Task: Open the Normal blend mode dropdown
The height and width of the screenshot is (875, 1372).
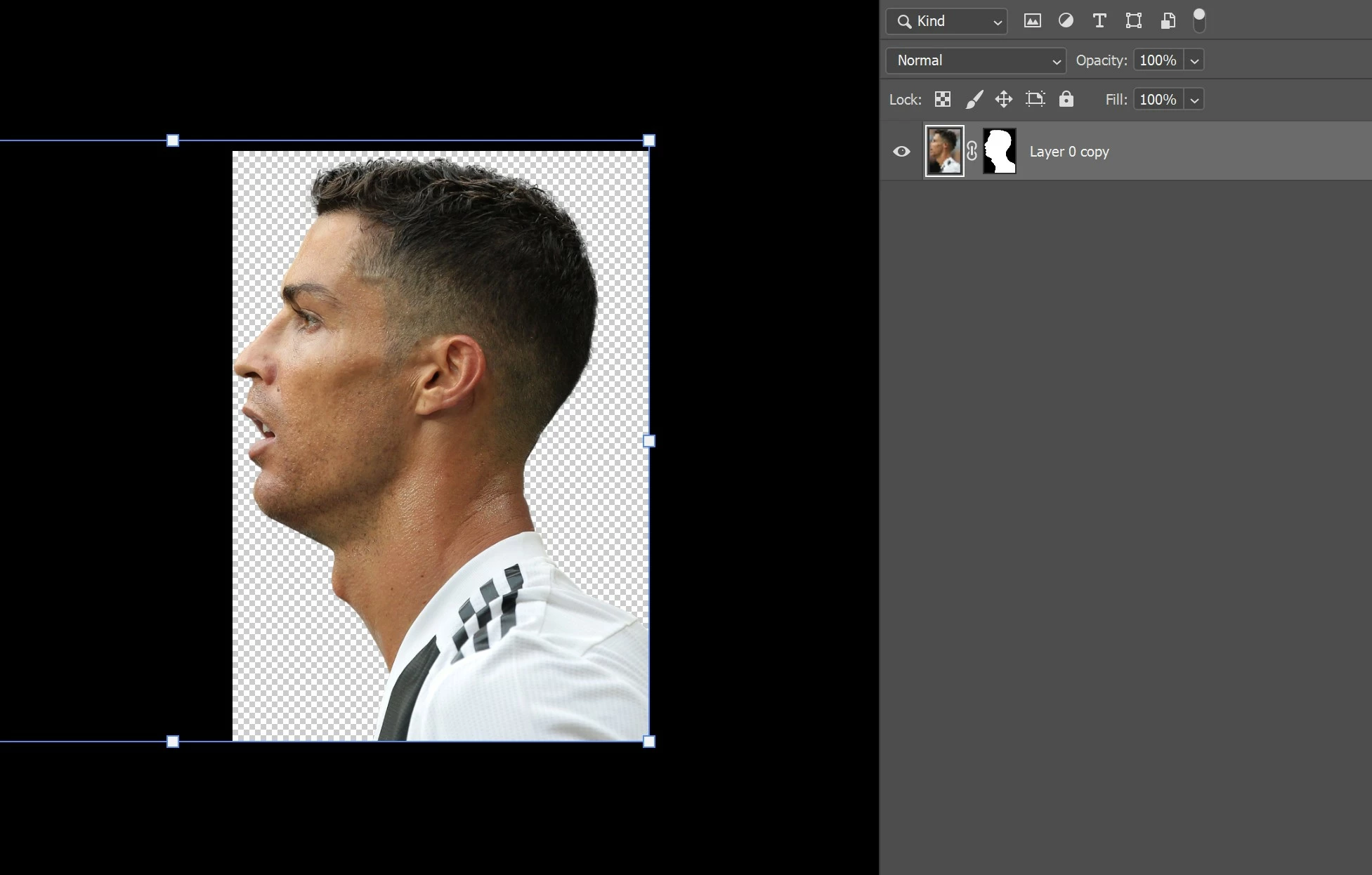Action: point(976,60)
